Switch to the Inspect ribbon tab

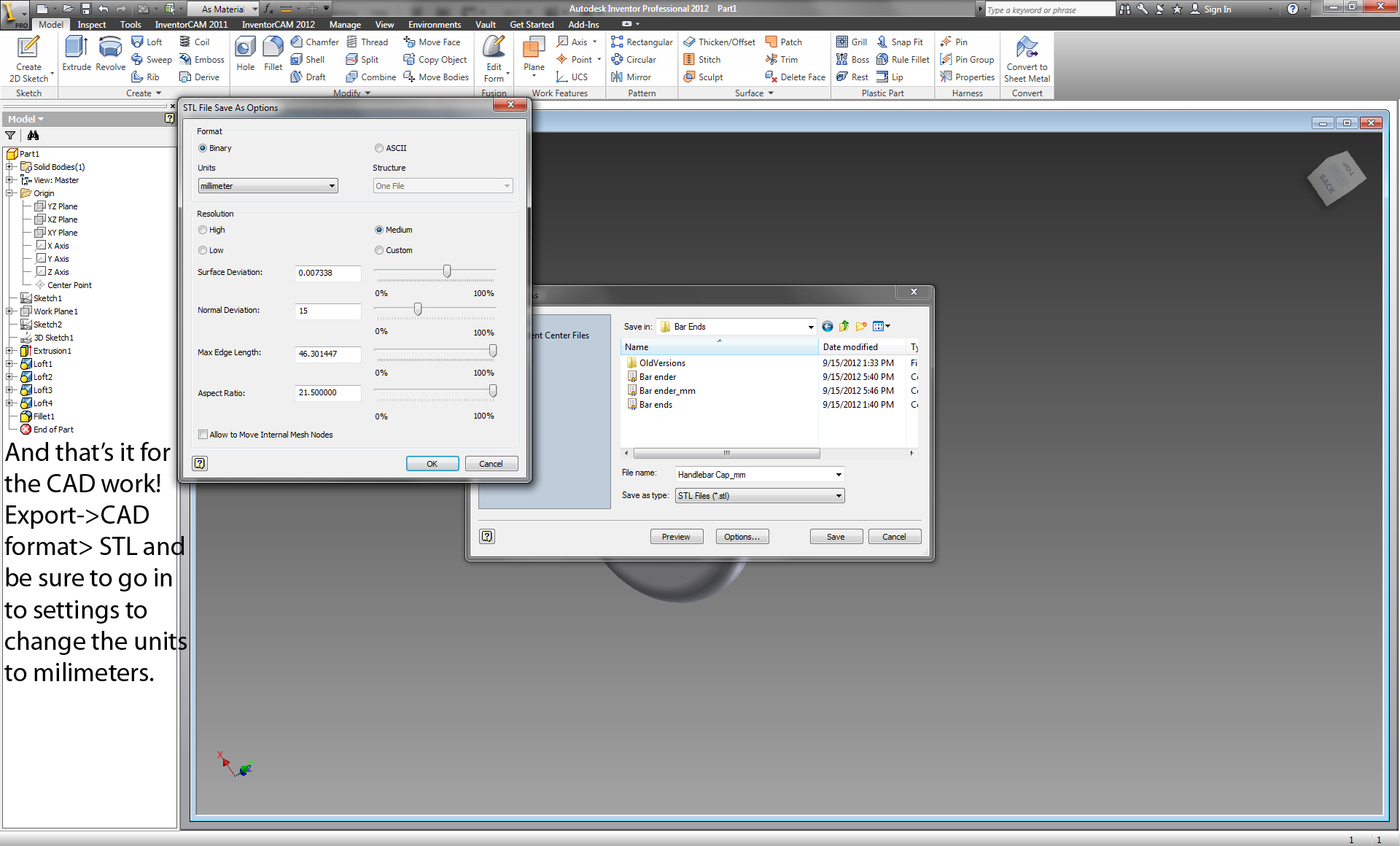(92, 25)
